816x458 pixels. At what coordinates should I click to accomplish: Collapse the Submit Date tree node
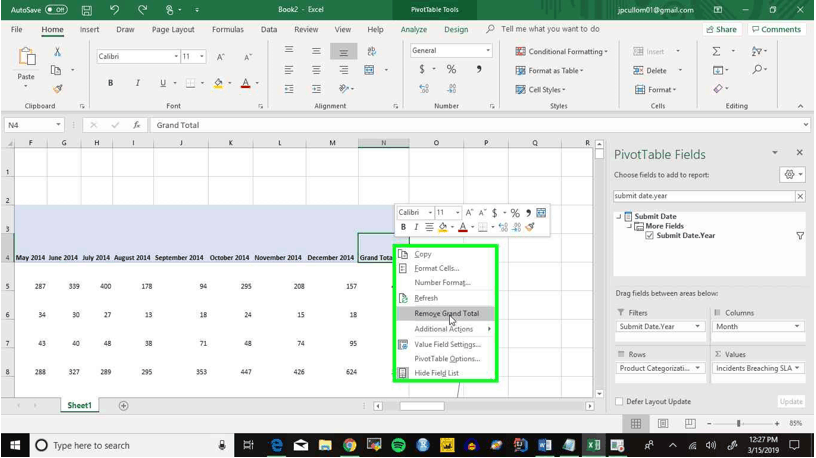tap(619, 217)
